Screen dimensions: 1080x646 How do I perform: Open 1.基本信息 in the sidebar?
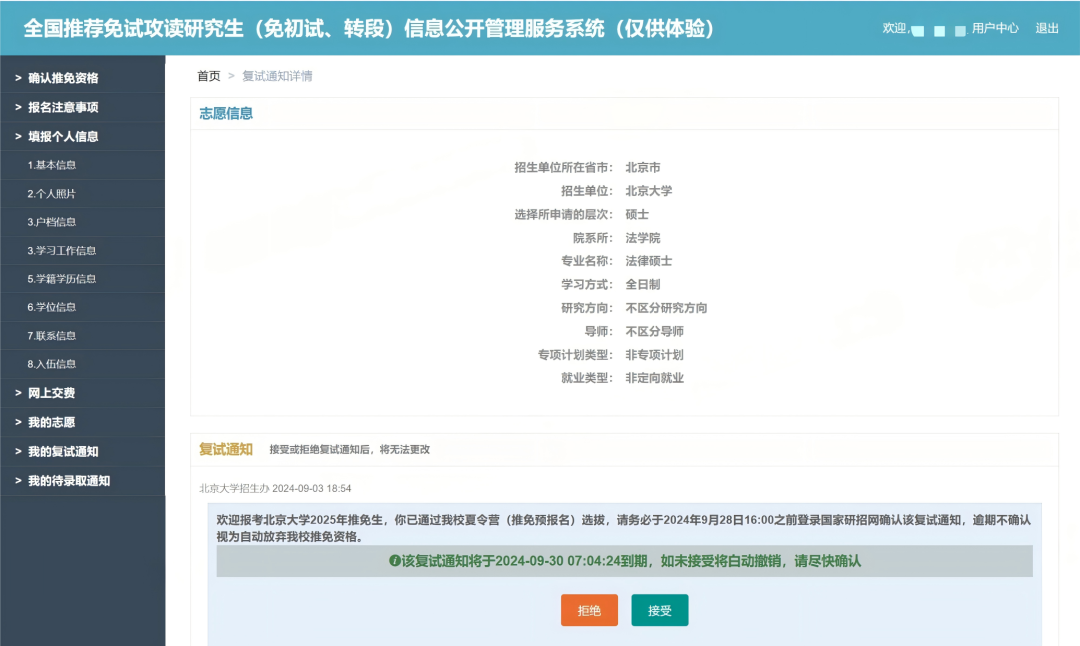click(x=52, y=165)
